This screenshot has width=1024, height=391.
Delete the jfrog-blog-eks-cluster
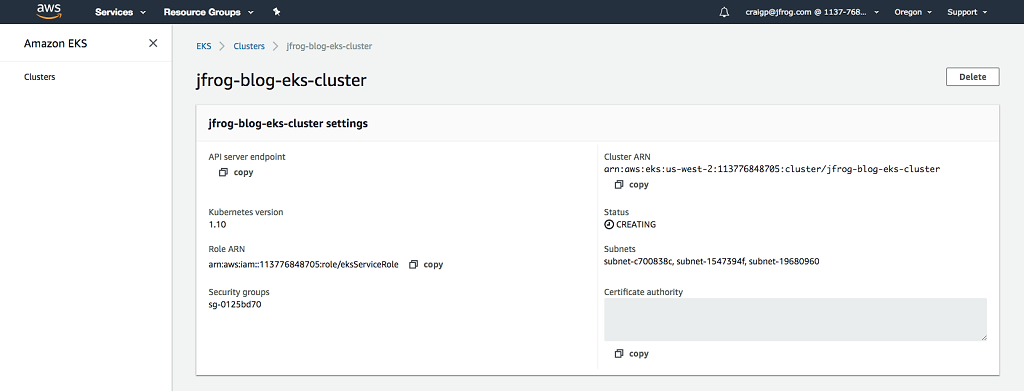point(972,76)
